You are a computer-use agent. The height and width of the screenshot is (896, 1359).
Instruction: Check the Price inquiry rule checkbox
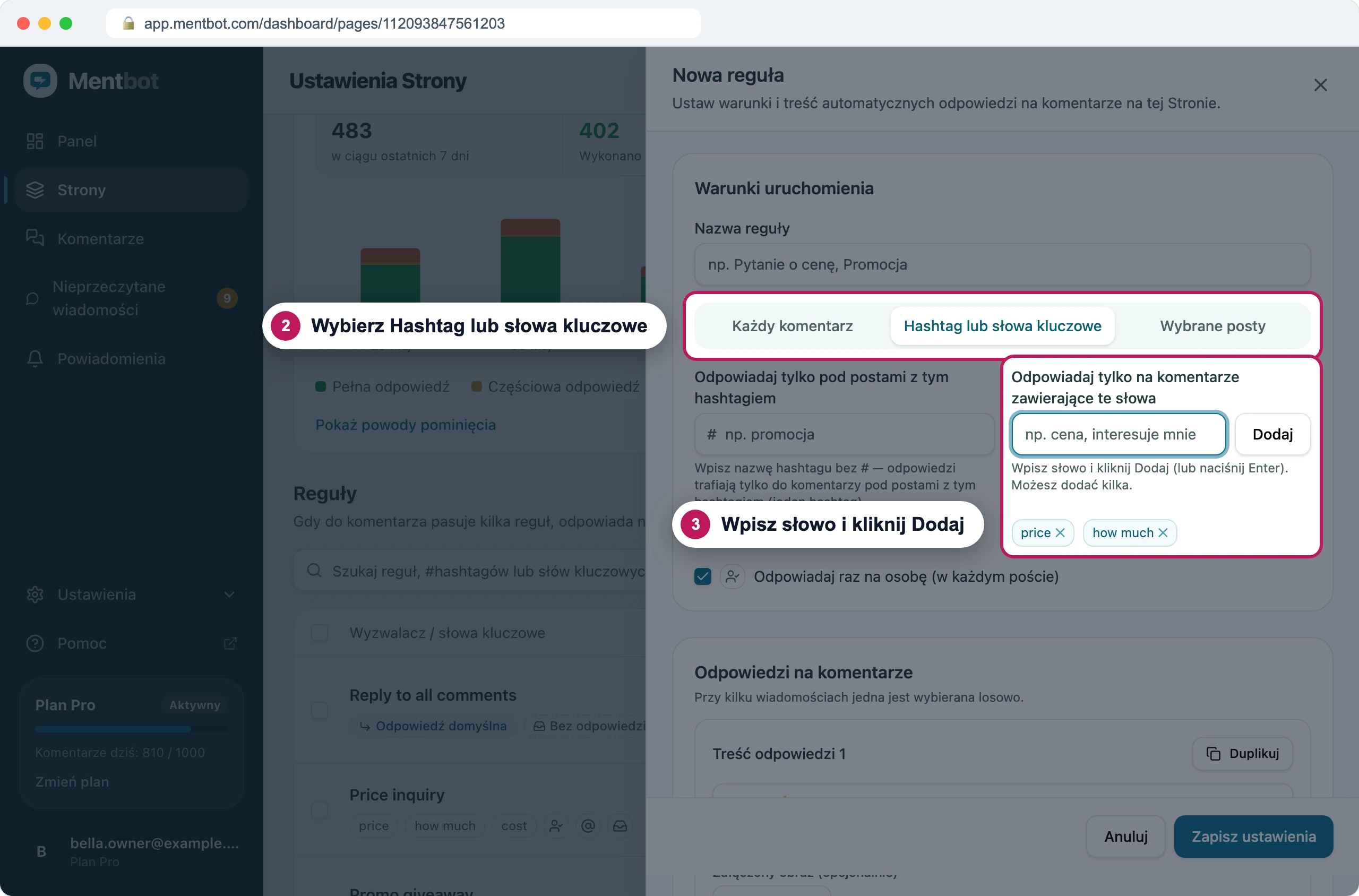(320, 809)
